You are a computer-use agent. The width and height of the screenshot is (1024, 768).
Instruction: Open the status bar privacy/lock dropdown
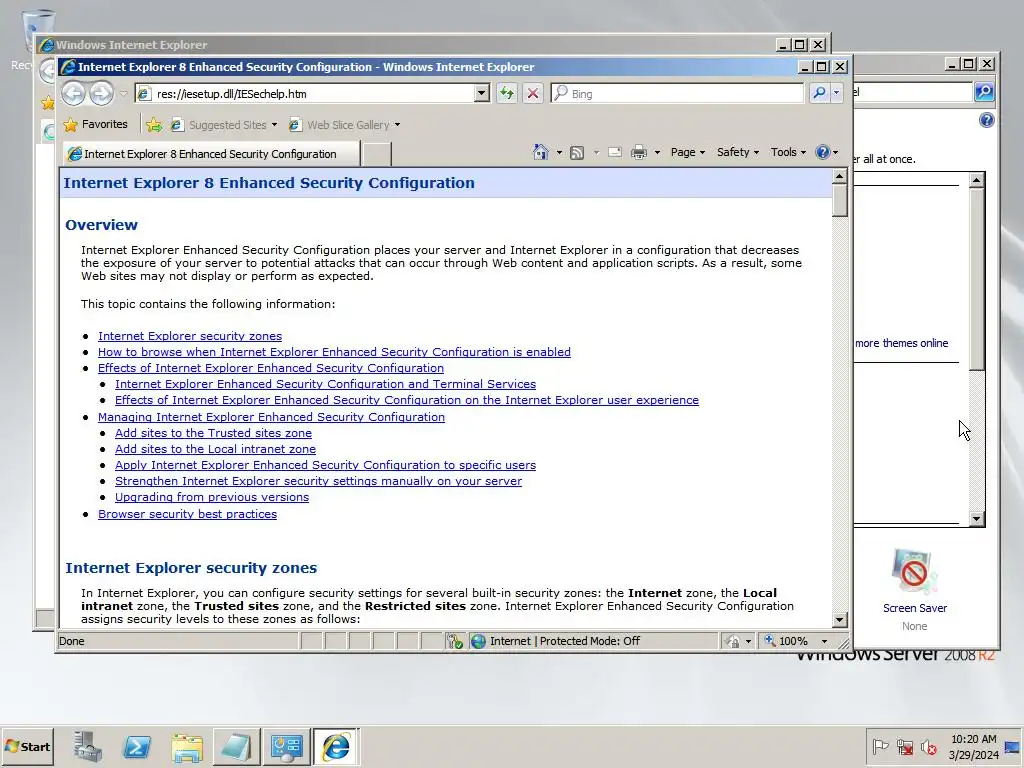748,641
